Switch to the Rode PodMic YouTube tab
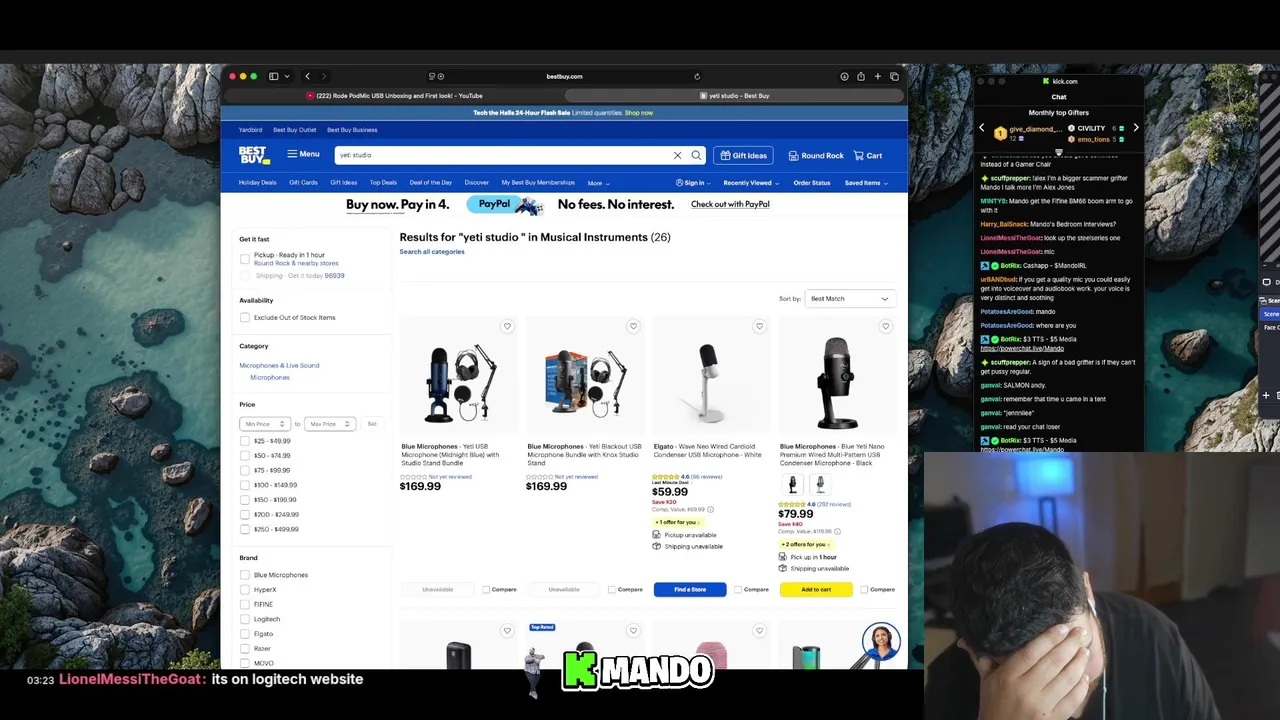Image resolution: width=1280 pixels, height=720 pixels. [395, 96]
